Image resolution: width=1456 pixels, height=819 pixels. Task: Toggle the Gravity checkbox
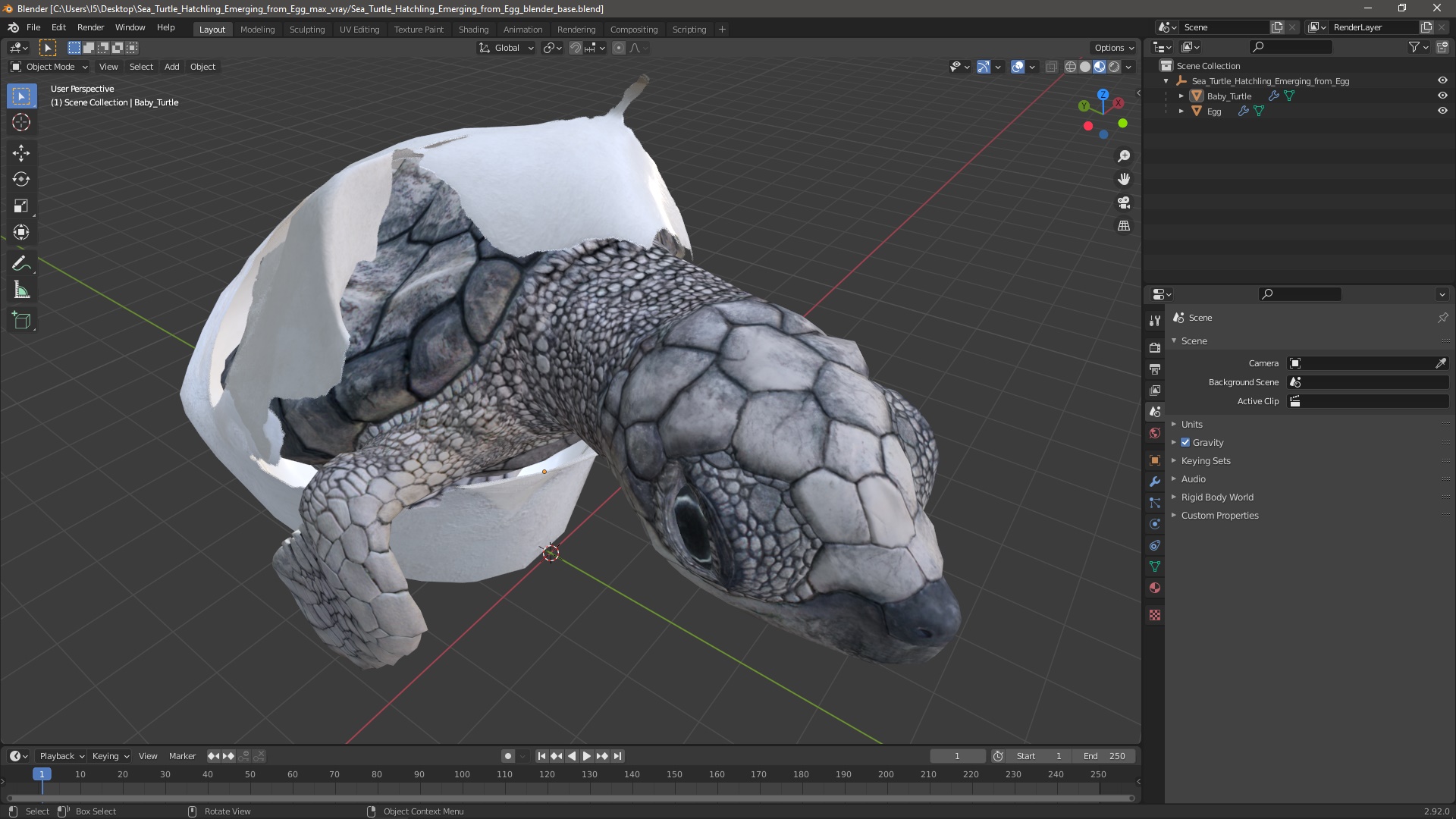[1185, 443]
